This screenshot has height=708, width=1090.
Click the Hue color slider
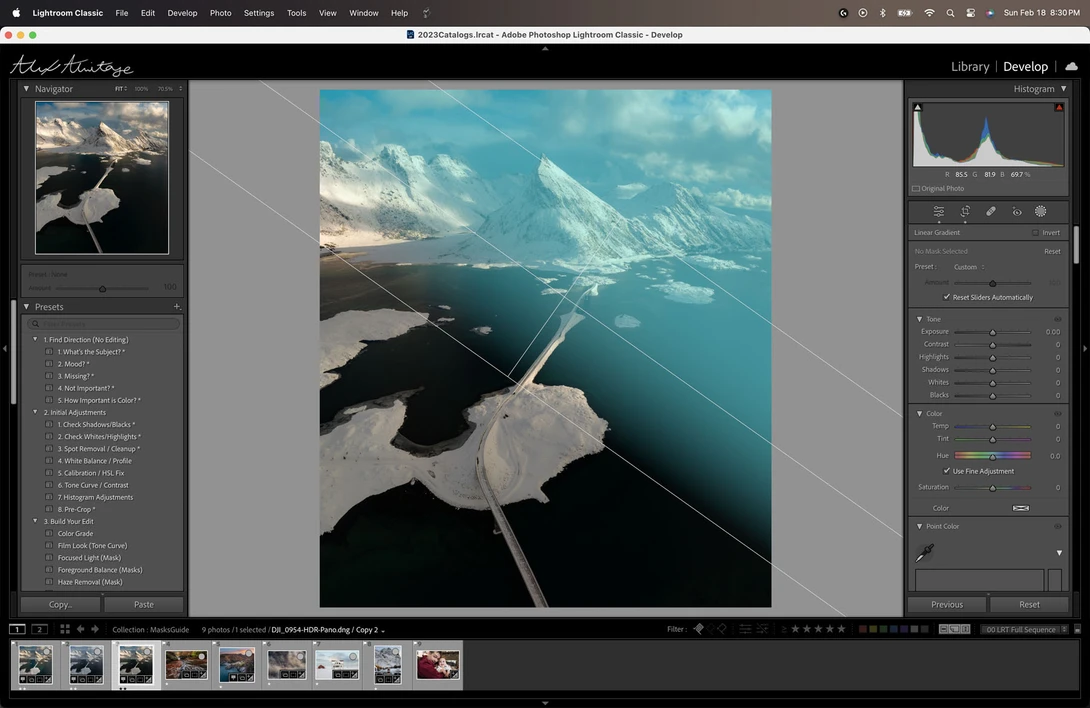[x=992, y=456]
